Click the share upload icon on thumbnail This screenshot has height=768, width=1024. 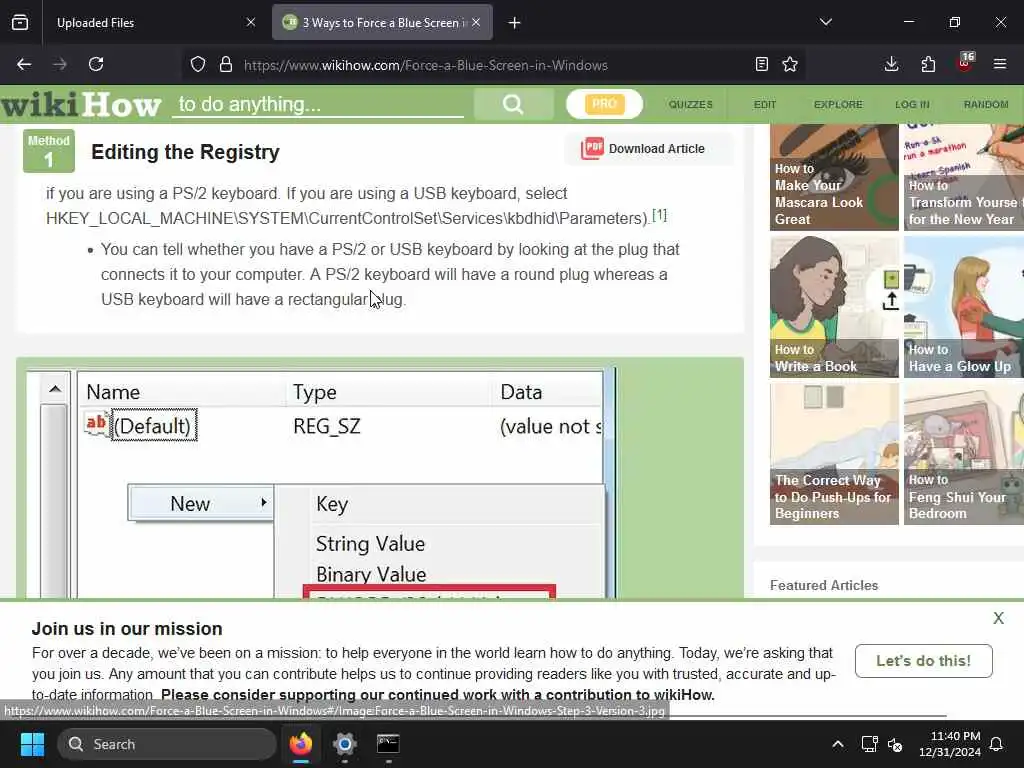pyautogui.click(x=891, y=302)
